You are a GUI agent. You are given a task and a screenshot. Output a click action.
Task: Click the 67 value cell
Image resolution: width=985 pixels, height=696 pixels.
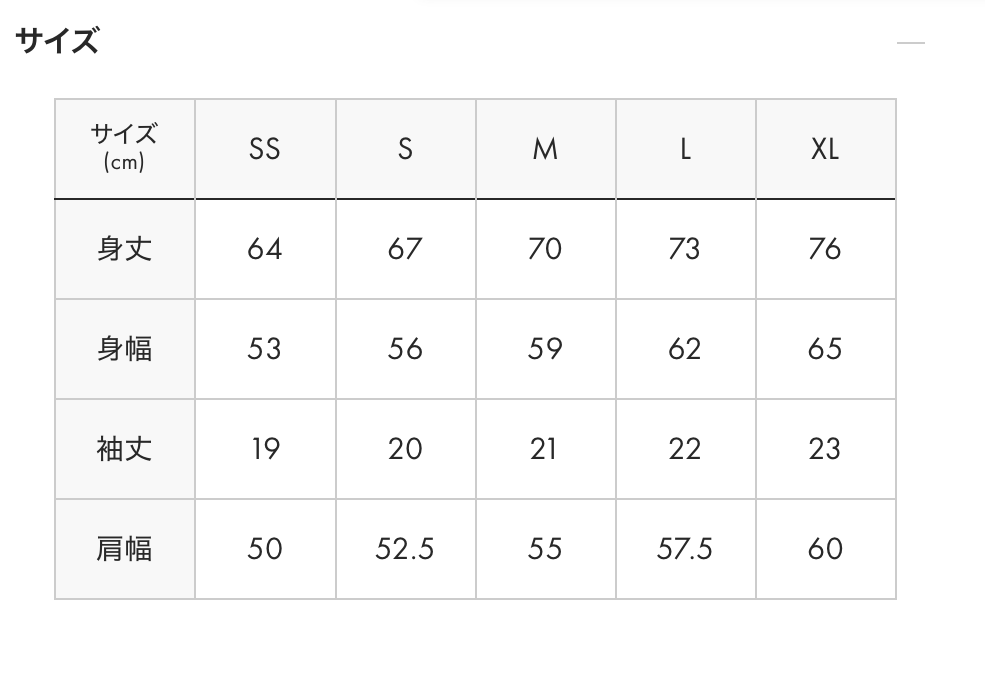coord(405,249)
